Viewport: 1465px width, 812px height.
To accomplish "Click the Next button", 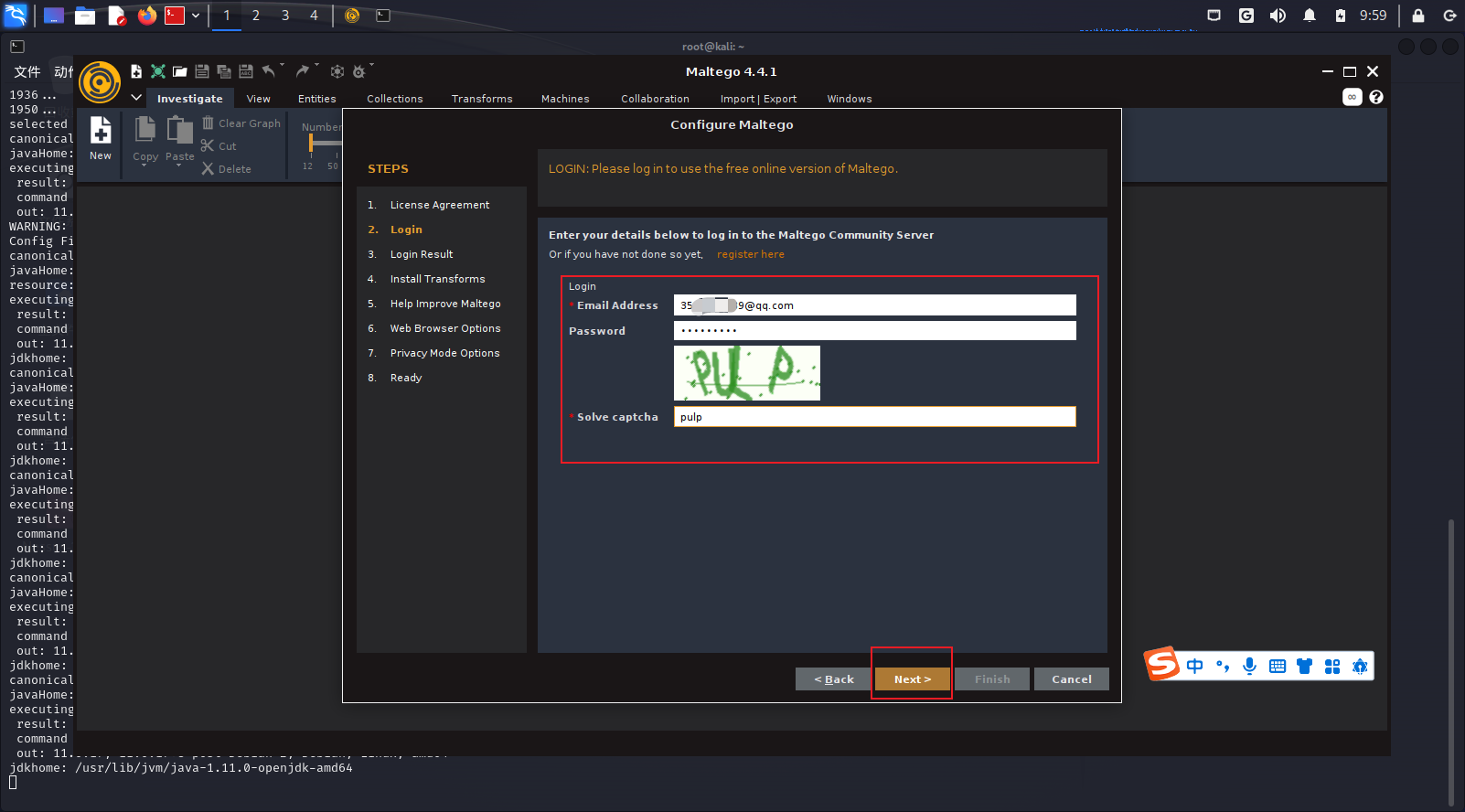I will point(913,679).
